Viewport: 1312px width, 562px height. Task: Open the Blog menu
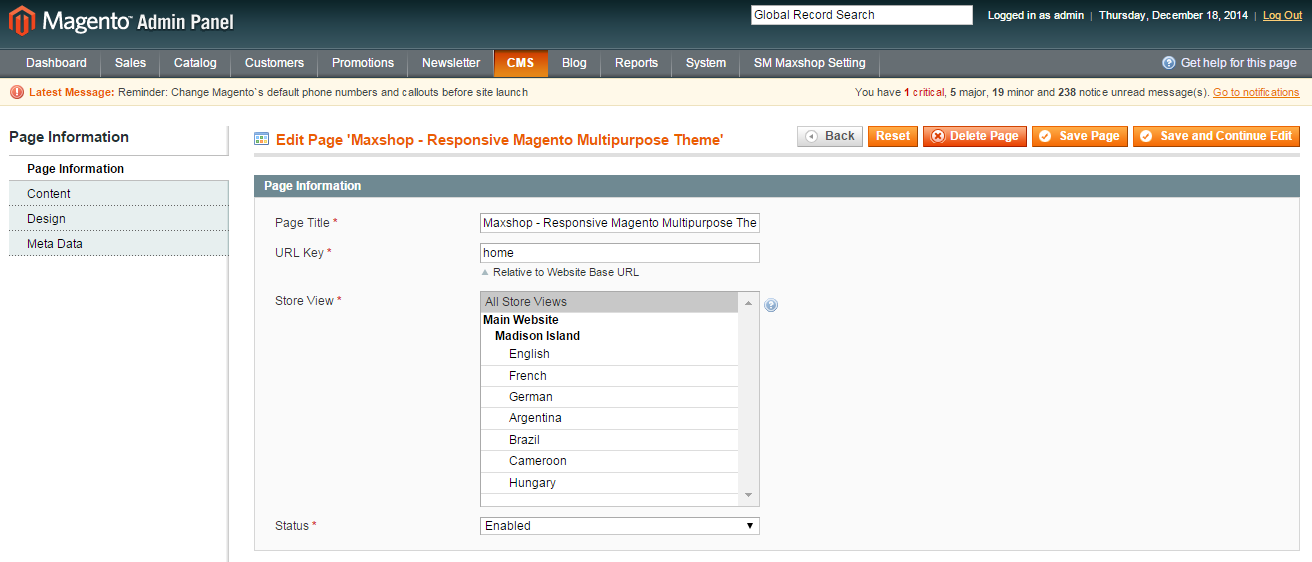(x=574, y=63)
